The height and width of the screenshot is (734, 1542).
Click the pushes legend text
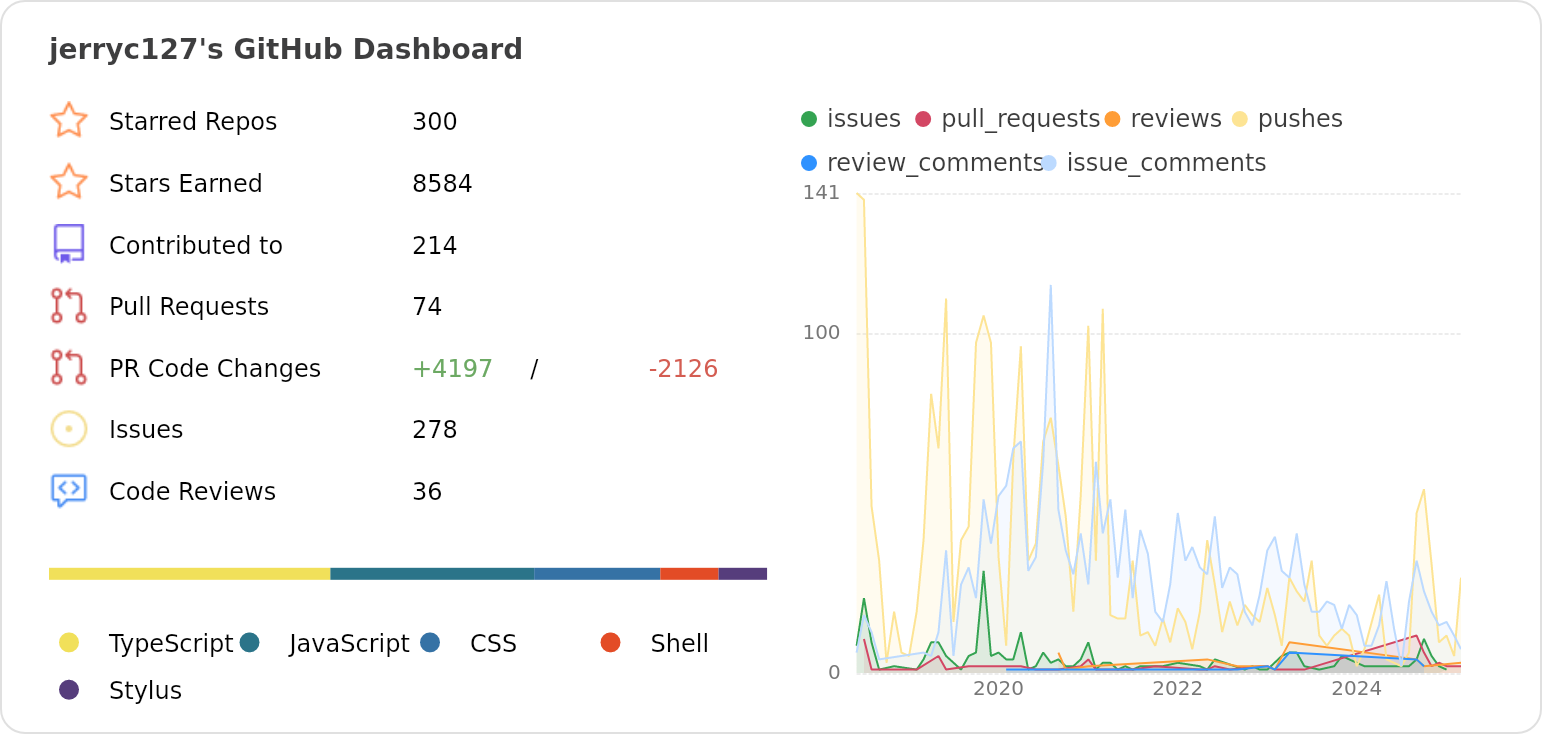pyautogui.click(x=1300, y=120)
